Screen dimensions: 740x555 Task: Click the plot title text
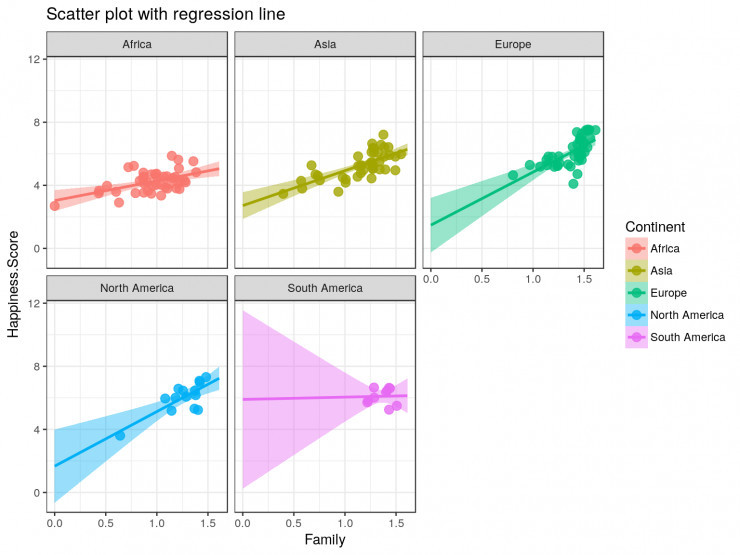(x=152, y=14)
